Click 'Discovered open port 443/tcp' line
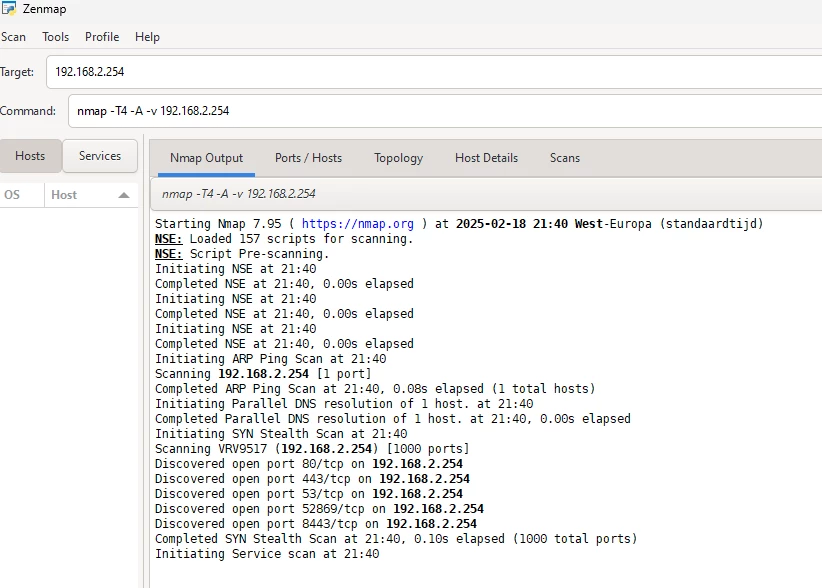The width and height of the screenshot is (822, 588). click(312, 479)
